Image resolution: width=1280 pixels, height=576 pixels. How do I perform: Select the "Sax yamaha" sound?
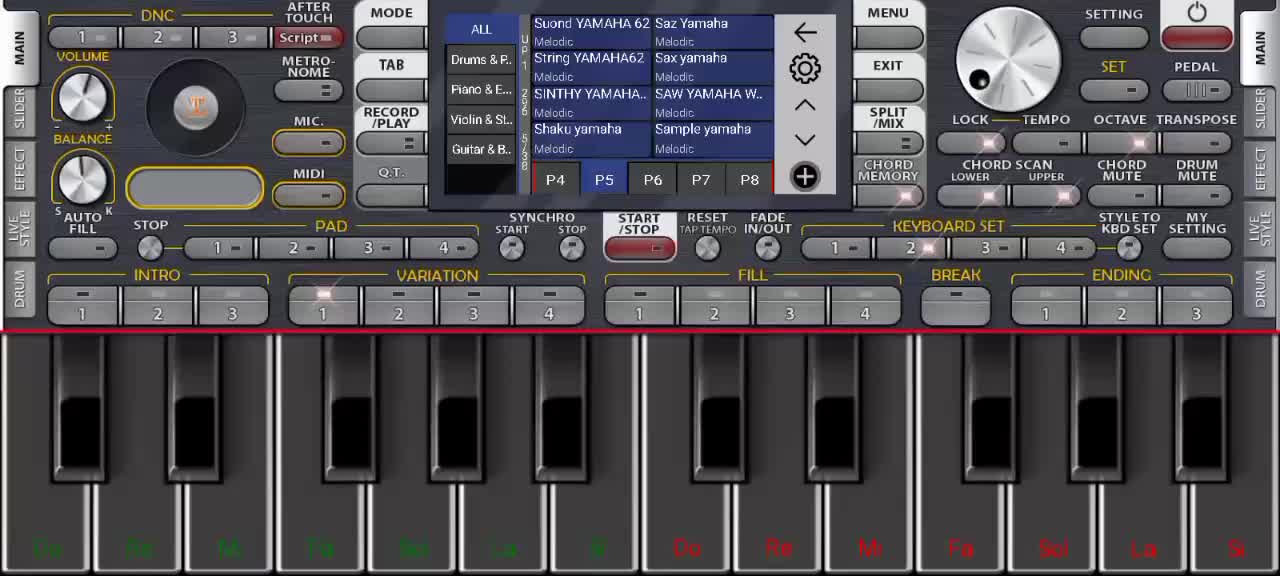(713, 68)
